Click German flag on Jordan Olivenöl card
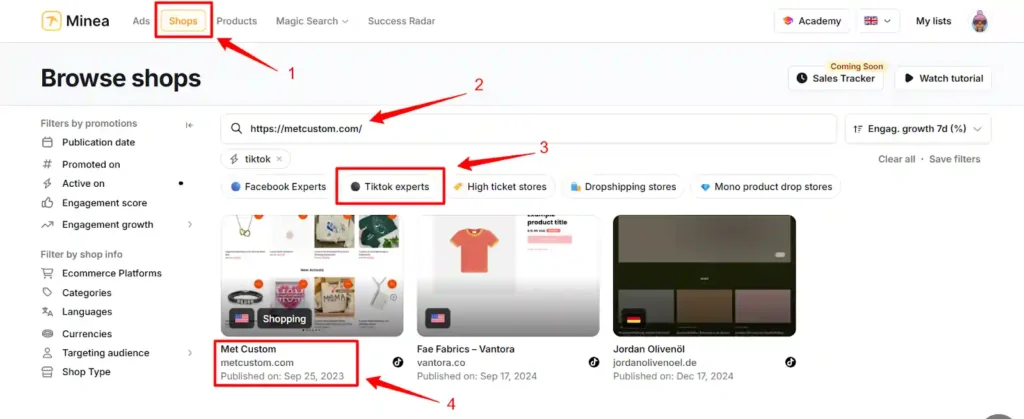This screenshot has height=419, width=1024. [x=633, y=319]
